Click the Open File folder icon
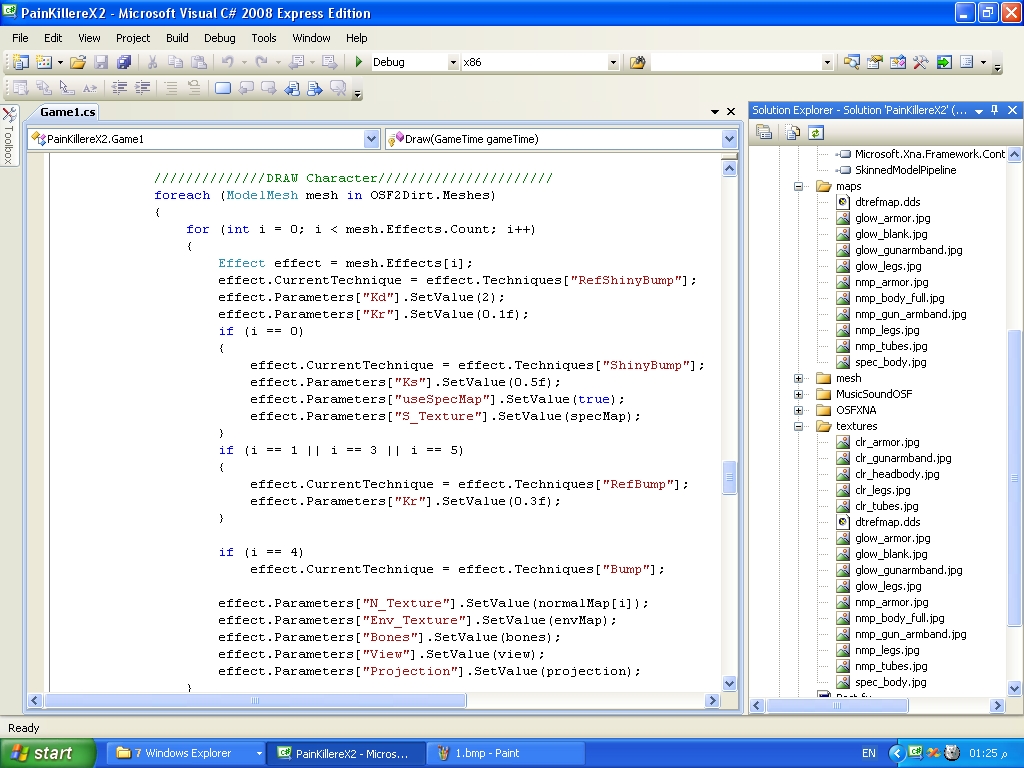 (78, 62)
